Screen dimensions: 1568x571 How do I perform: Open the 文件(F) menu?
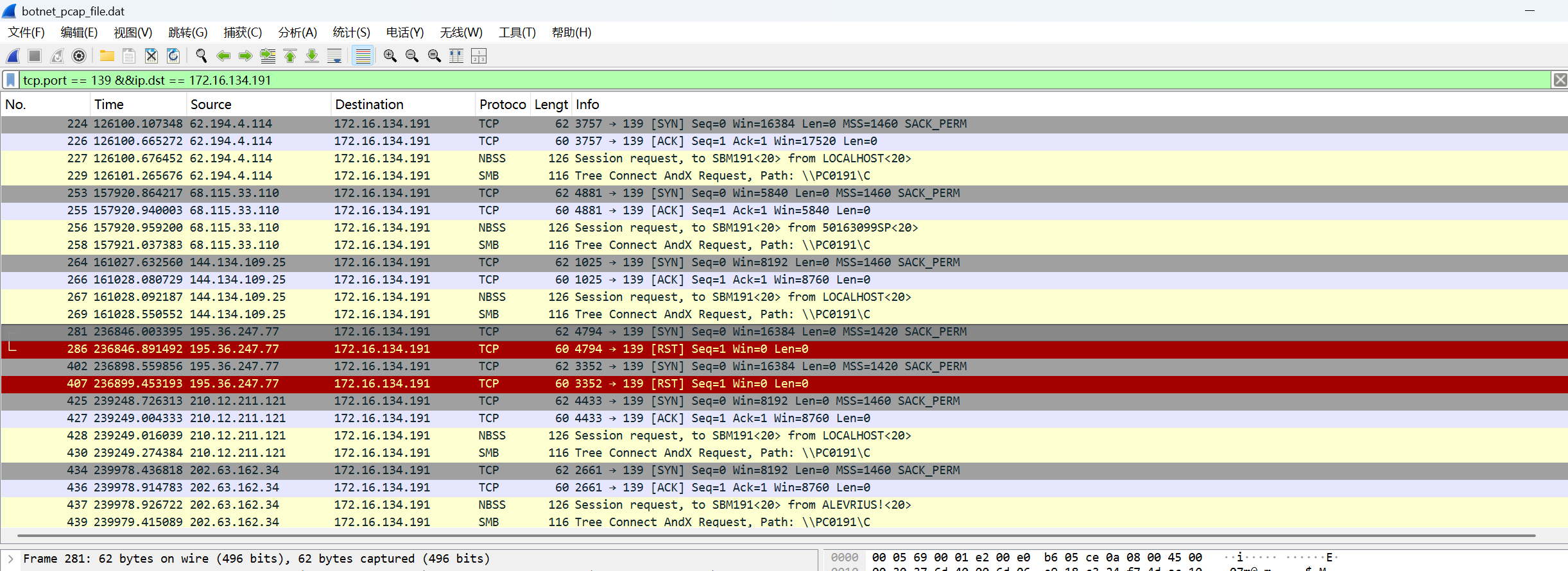pos(26,33)
